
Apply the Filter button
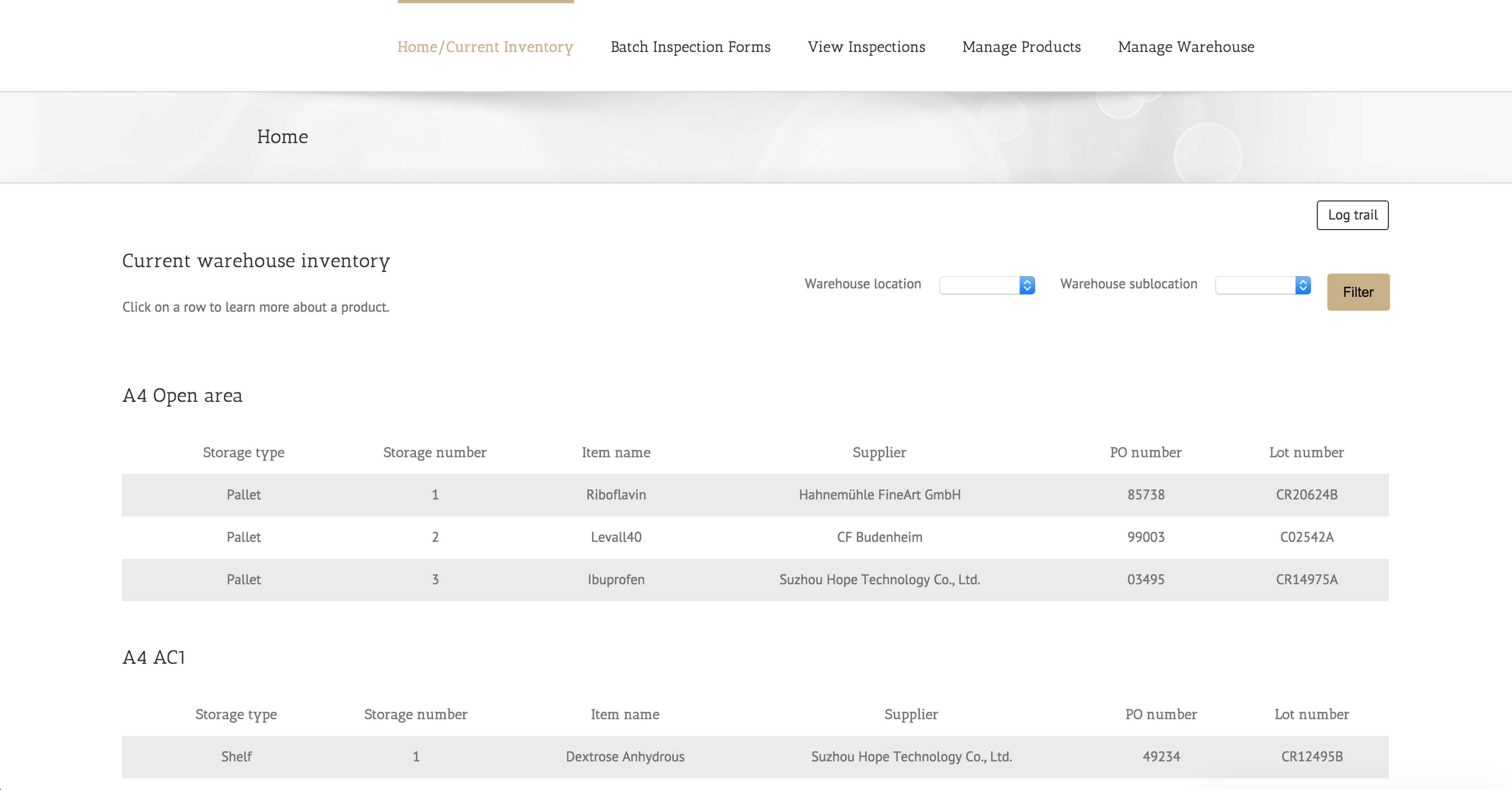tap(1358, 292)
